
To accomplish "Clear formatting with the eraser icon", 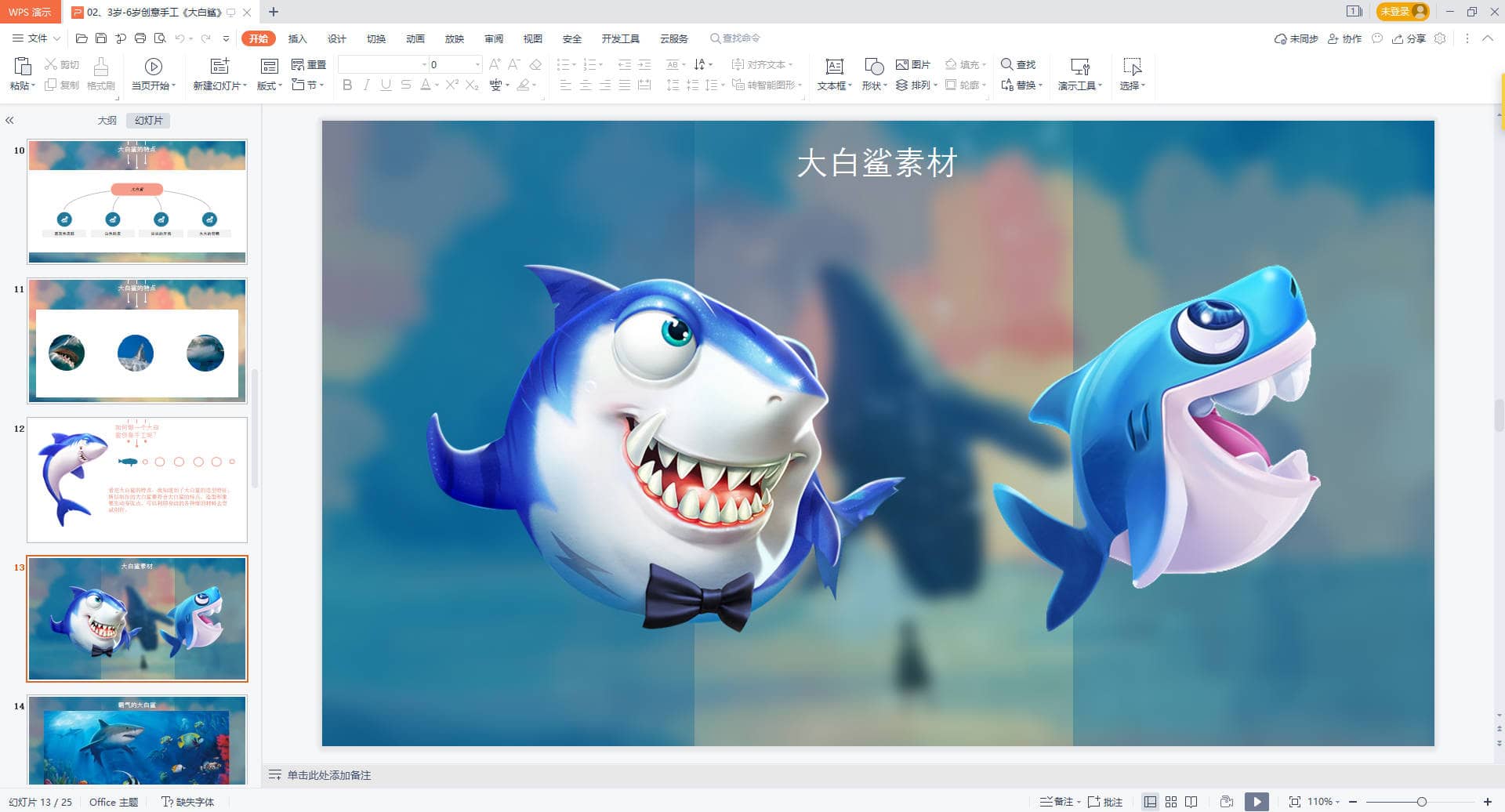I will (x=535, y=64).
